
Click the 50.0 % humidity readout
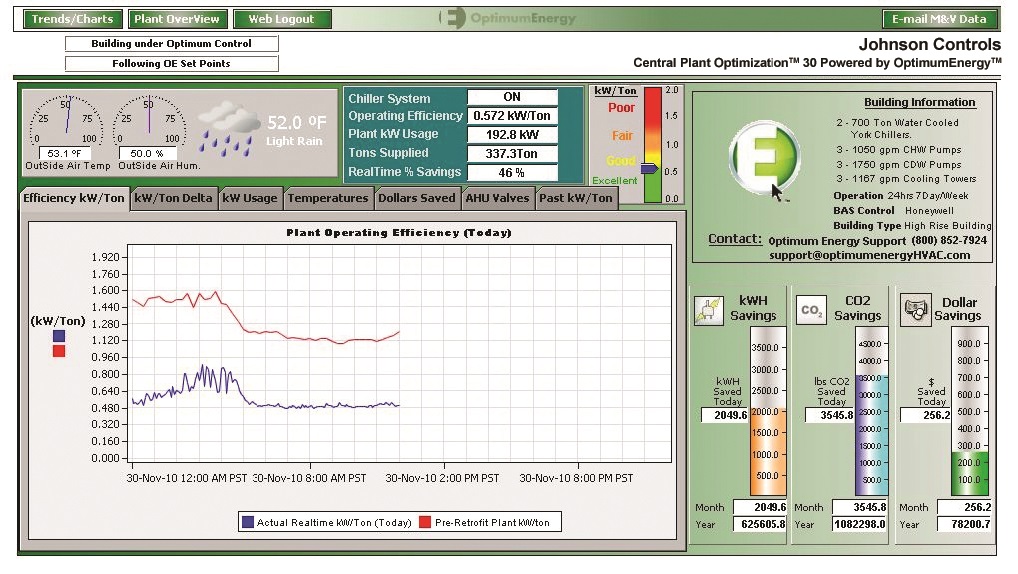147,153
